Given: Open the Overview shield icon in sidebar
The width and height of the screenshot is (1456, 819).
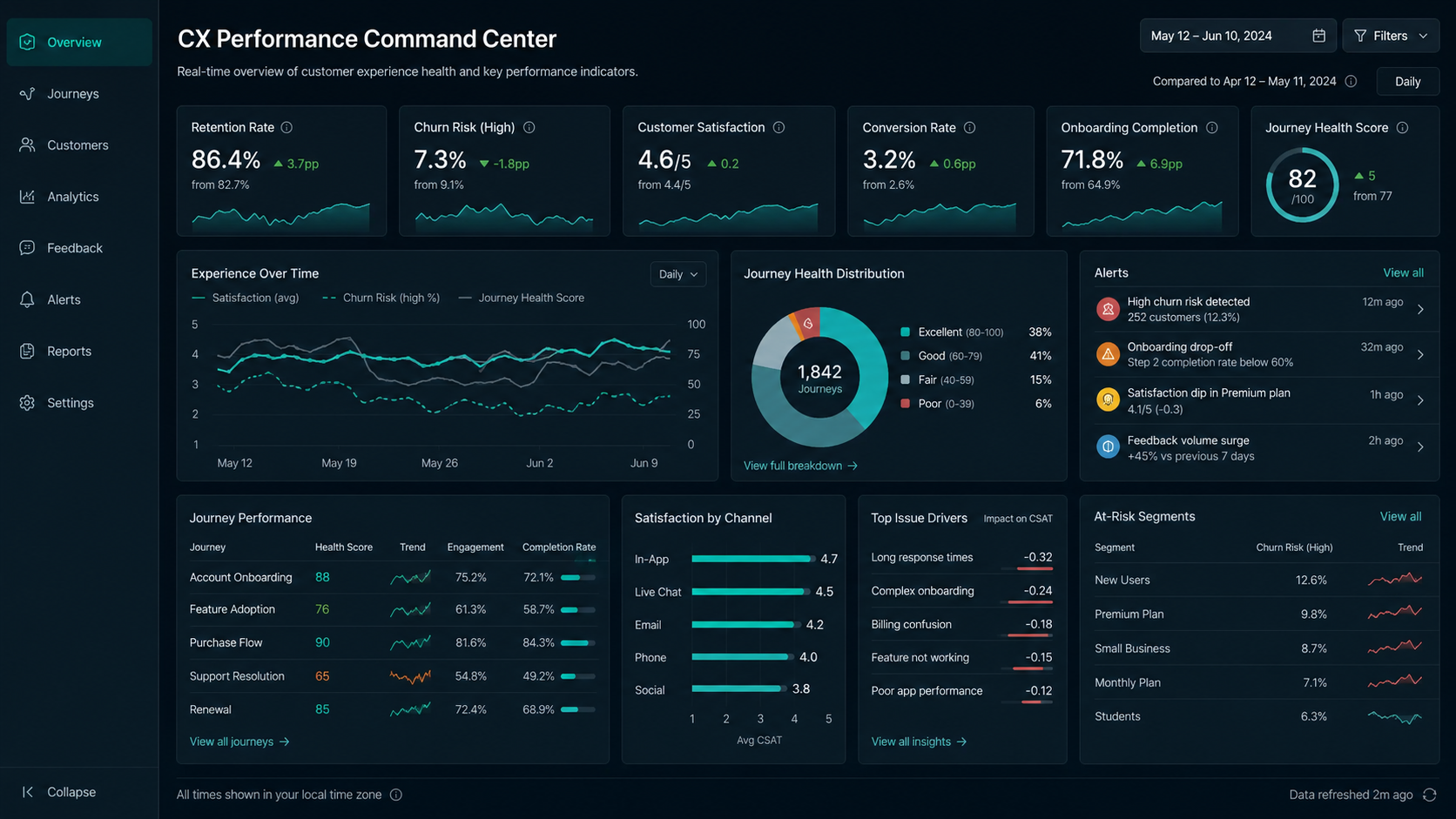Looking at the screenshot, I should [x=27, y=42].
